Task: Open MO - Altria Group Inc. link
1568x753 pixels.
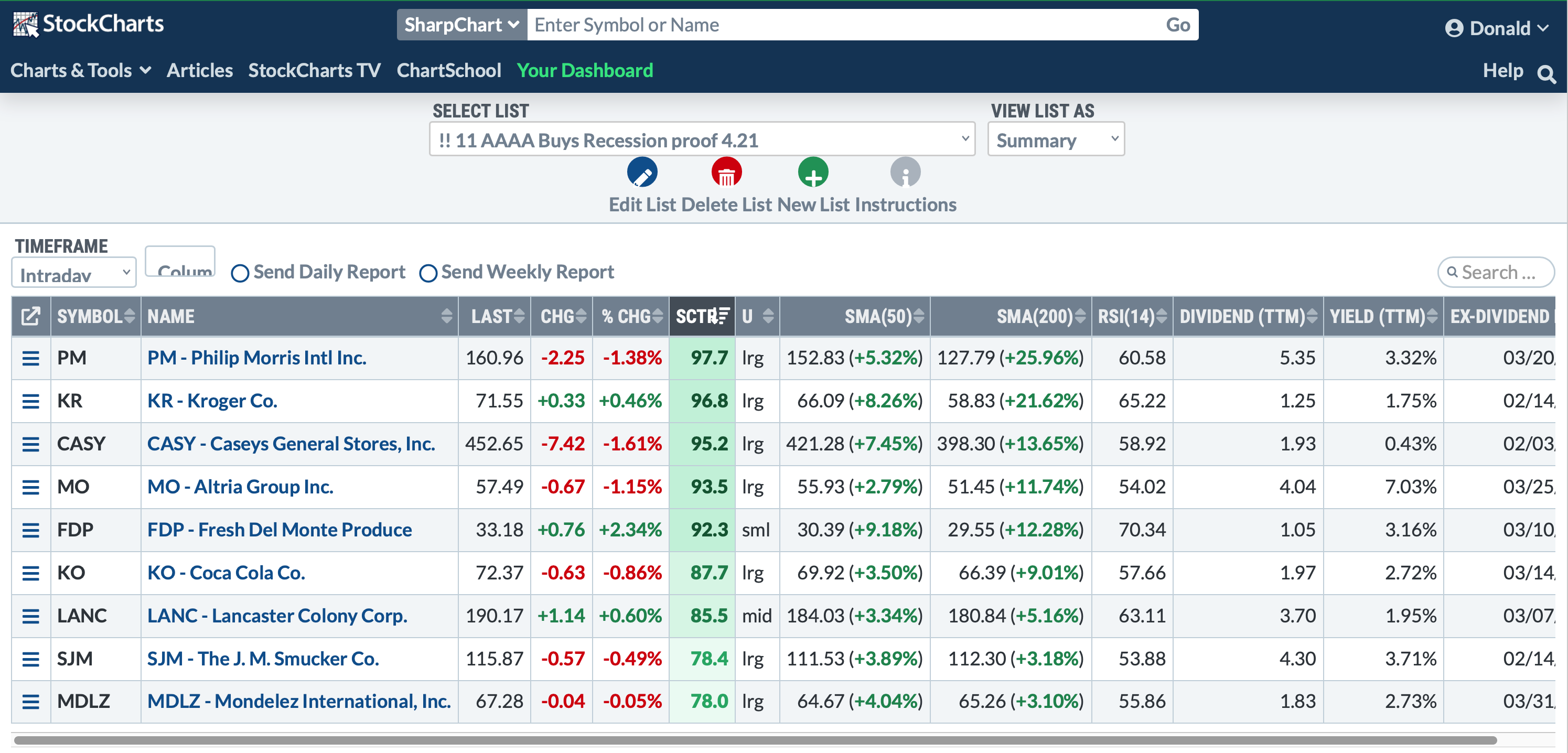Action: point(240,487)
